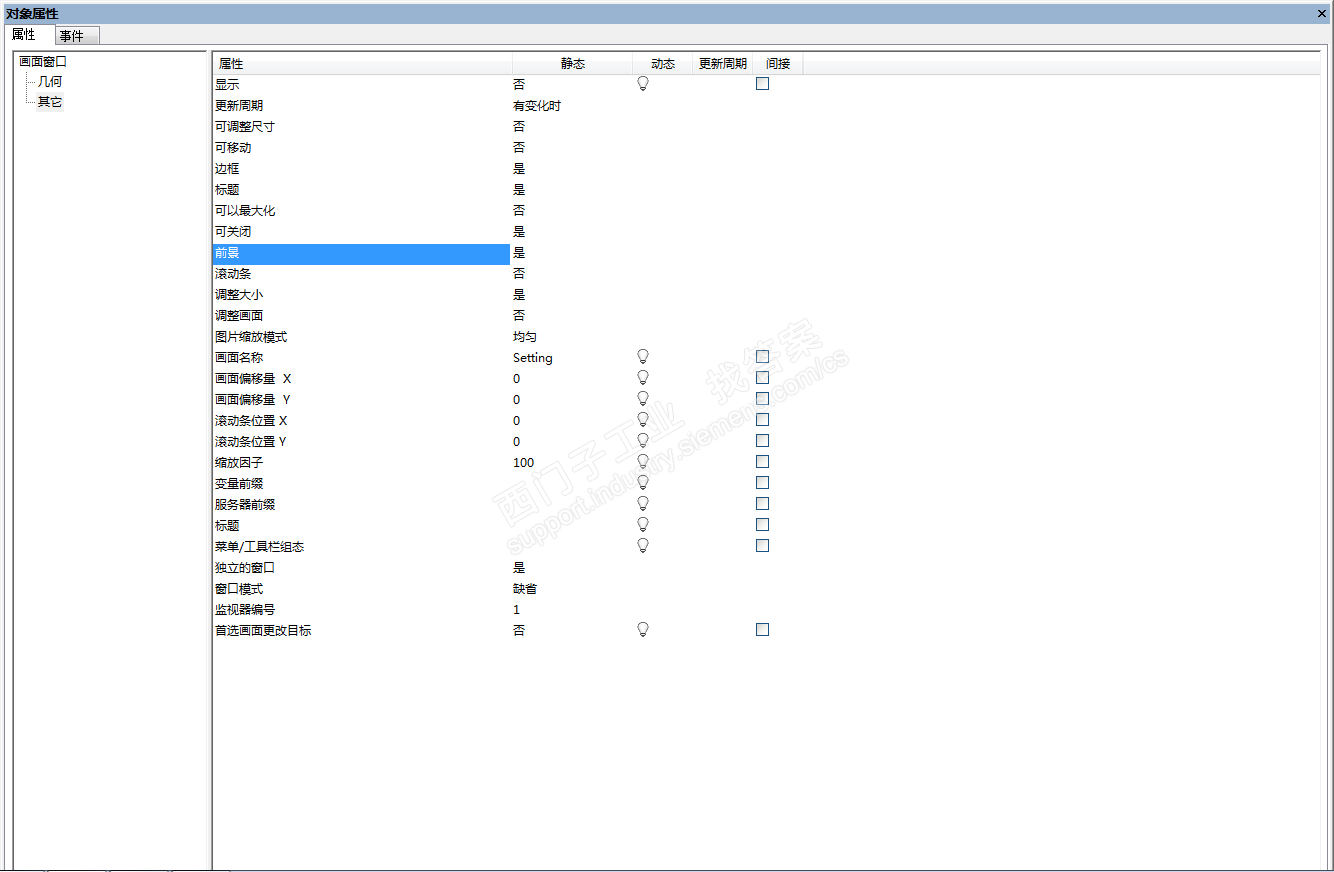Select the 首选画面更改目标 property name
Image resolution: width=1334 pixels, height=872 pixels.
click(263, 631)
